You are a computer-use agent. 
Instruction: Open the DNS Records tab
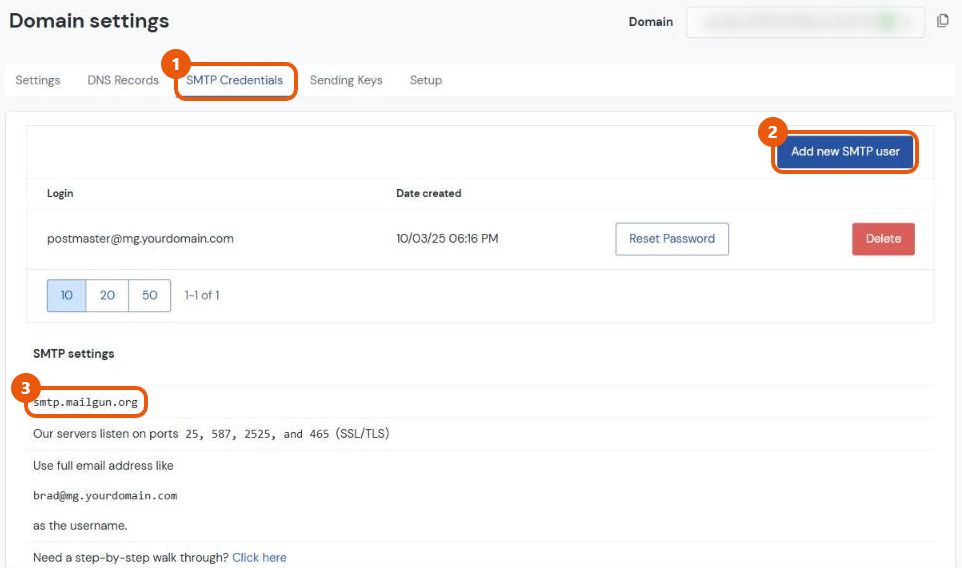(123, 80)
